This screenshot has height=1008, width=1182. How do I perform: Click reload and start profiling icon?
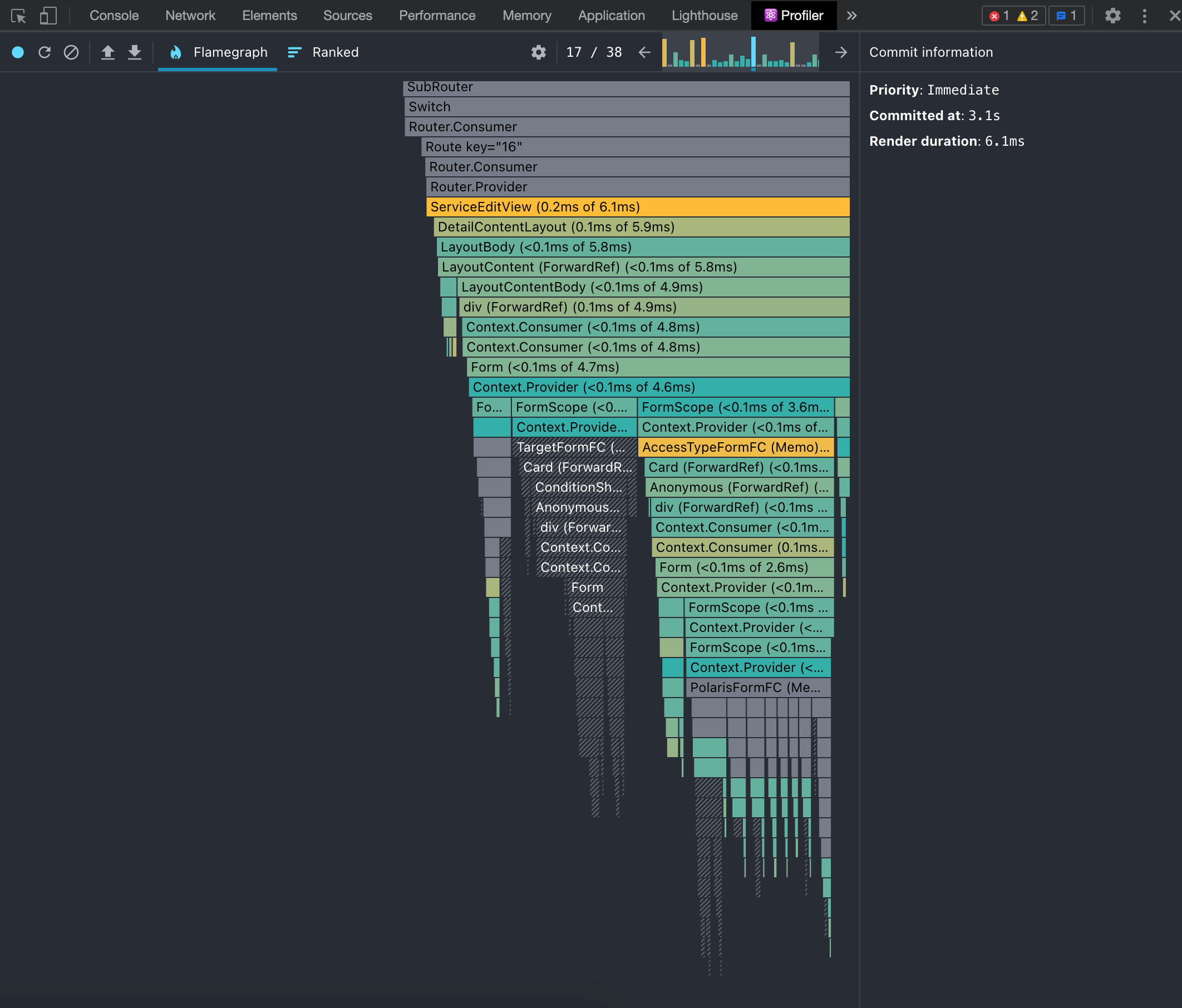click(x=45, y=52)
